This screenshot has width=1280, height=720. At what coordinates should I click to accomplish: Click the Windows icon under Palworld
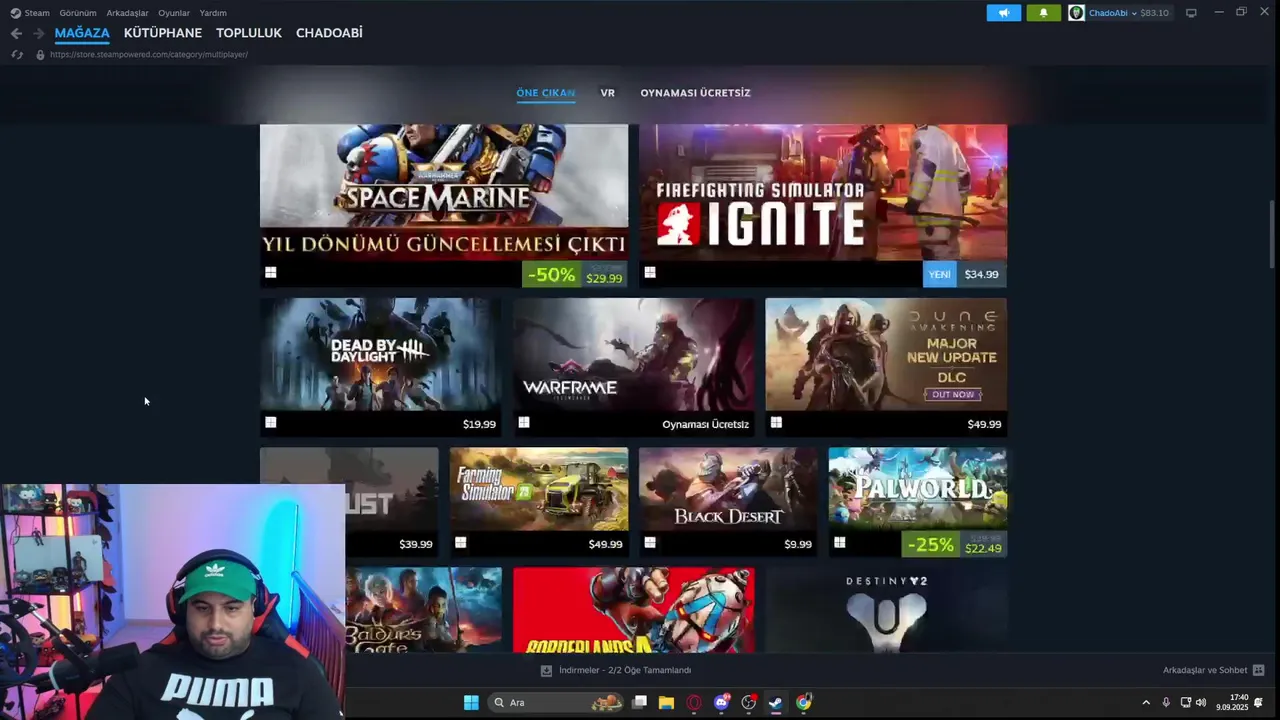[x=839, y=542]
